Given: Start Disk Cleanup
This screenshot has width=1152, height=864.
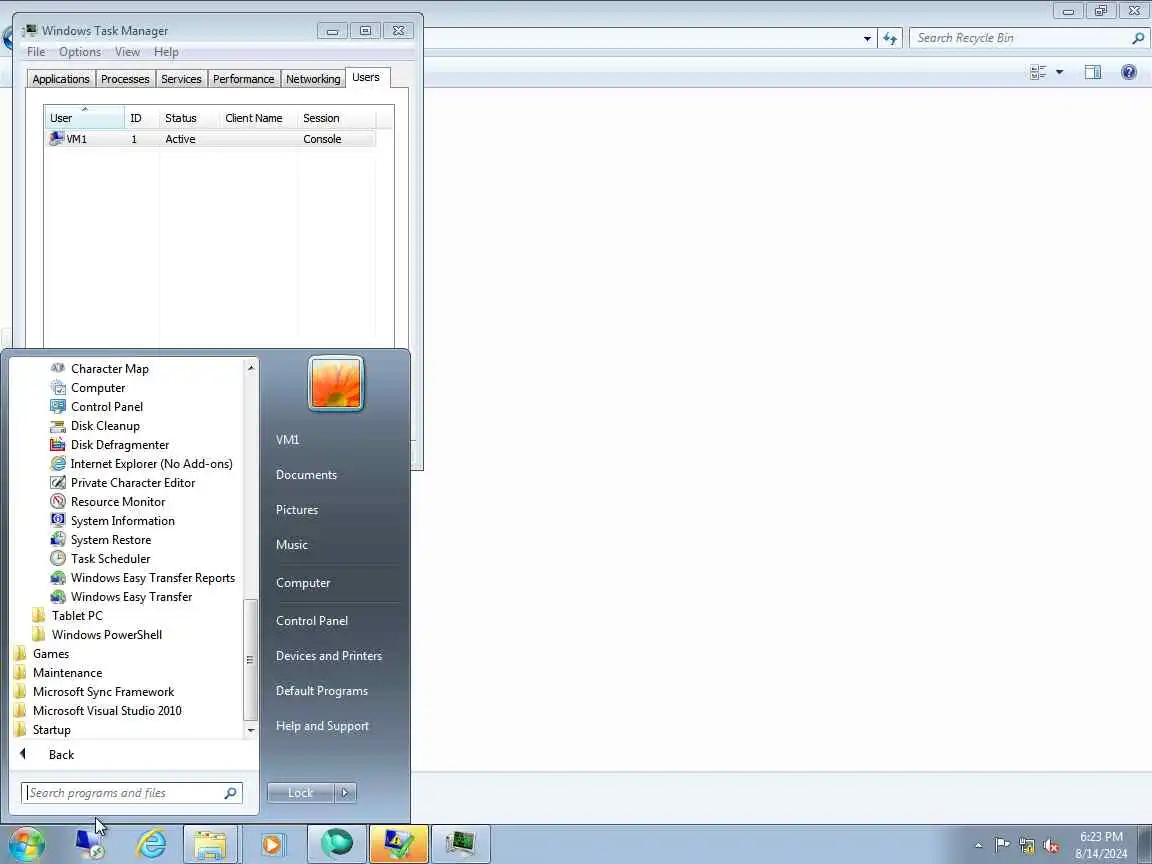Looking at the screenshot, I should (x=95, y=426).
